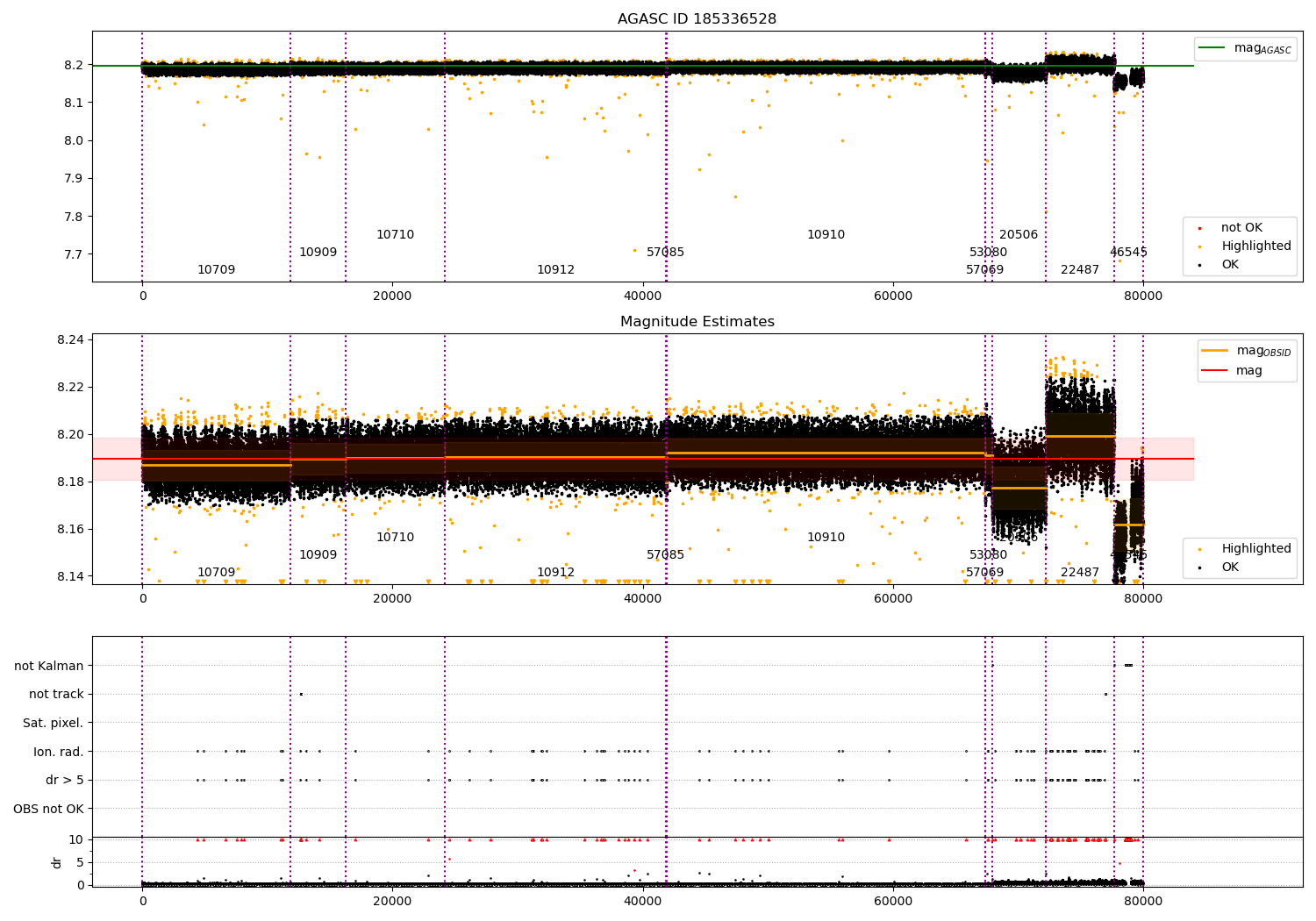
Task: Click the 7.8 y-tick in top plot
Action: click(x=74, y=217)
